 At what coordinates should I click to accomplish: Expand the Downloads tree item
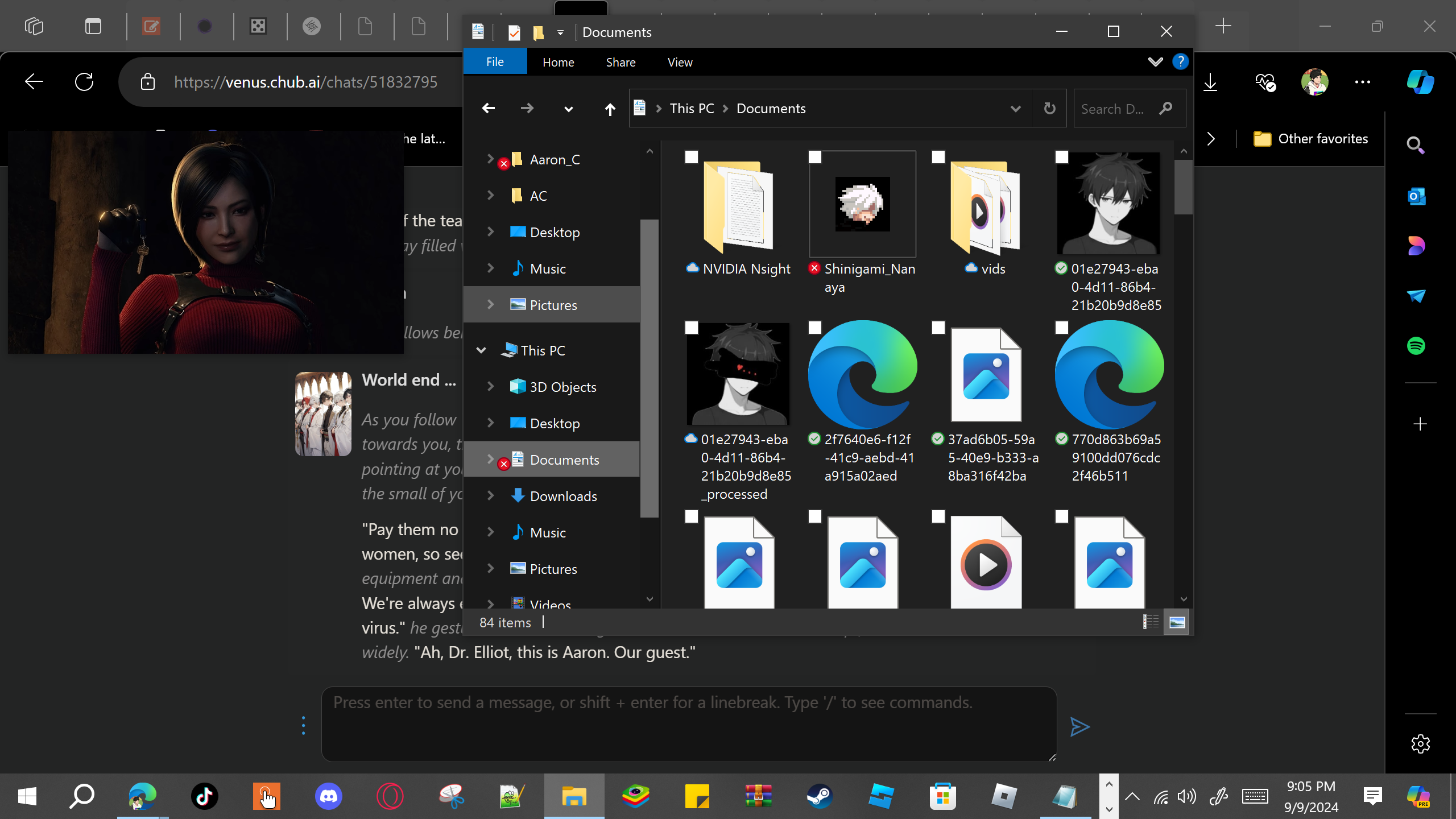point(490,496)
